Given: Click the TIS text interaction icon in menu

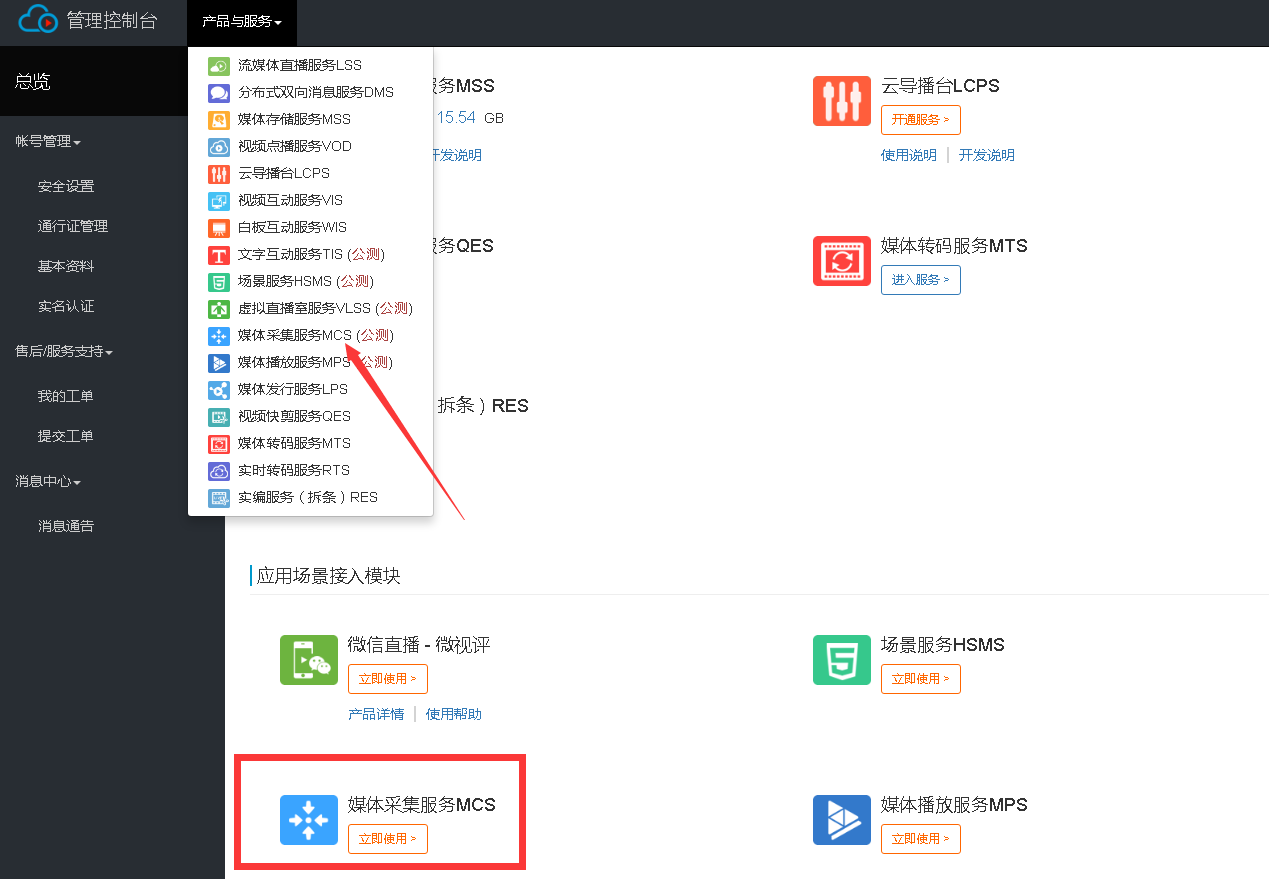Looking at the screenshot, I should click(219, 255).
